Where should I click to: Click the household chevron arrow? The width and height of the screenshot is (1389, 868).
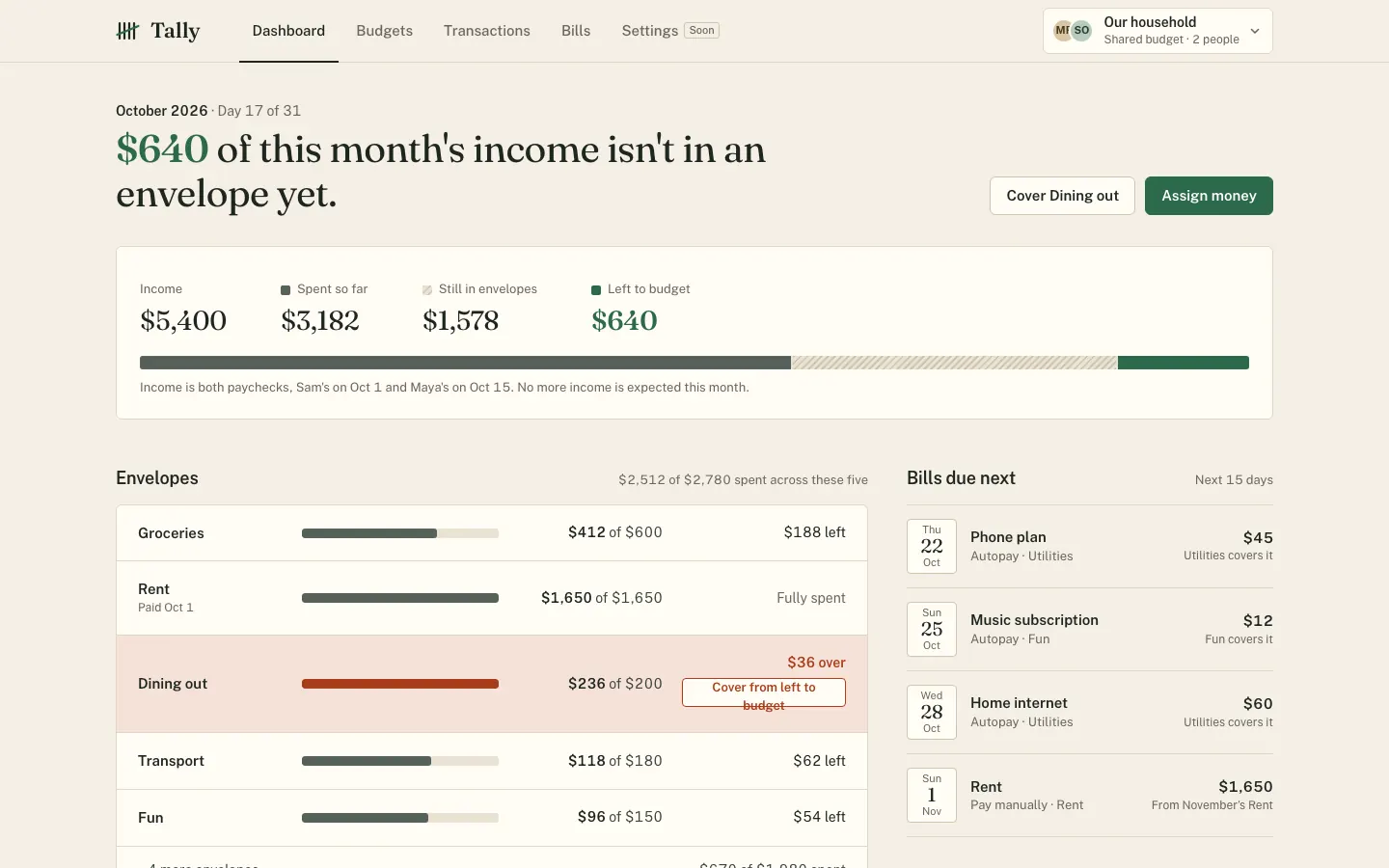tap(1255, 31)
